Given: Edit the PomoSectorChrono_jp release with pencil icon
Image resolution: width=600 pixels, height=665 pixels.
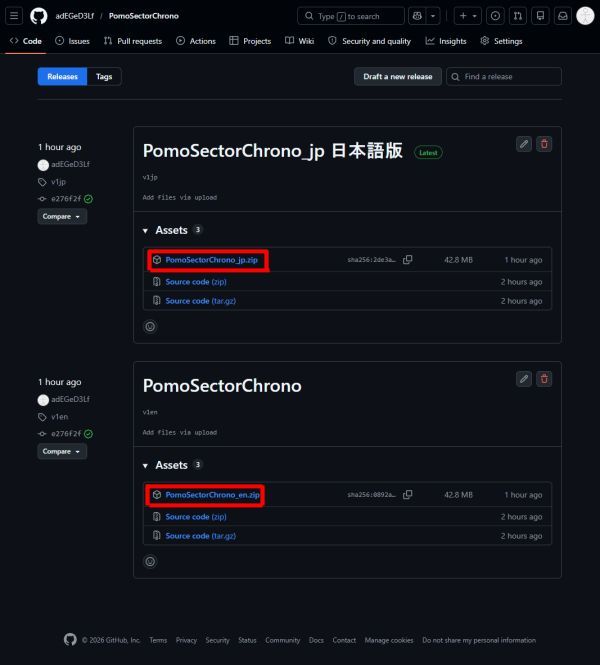Looking at the screenshot, I should click(x=524, y=144).
